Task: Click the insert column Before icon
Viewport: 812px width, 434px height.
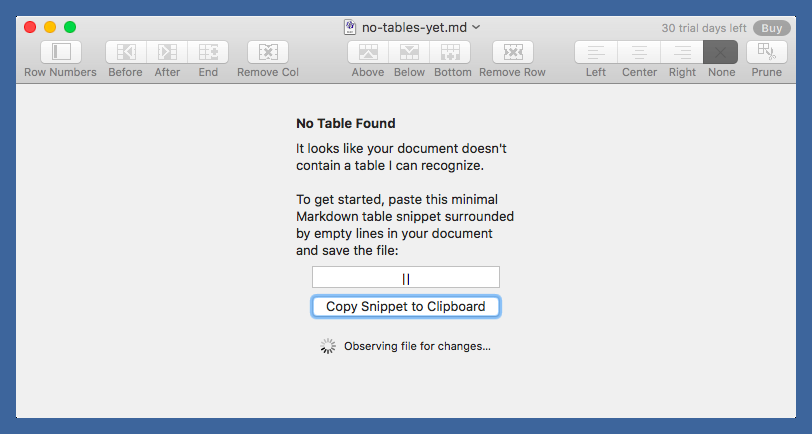Action: (x=126, y=52)
